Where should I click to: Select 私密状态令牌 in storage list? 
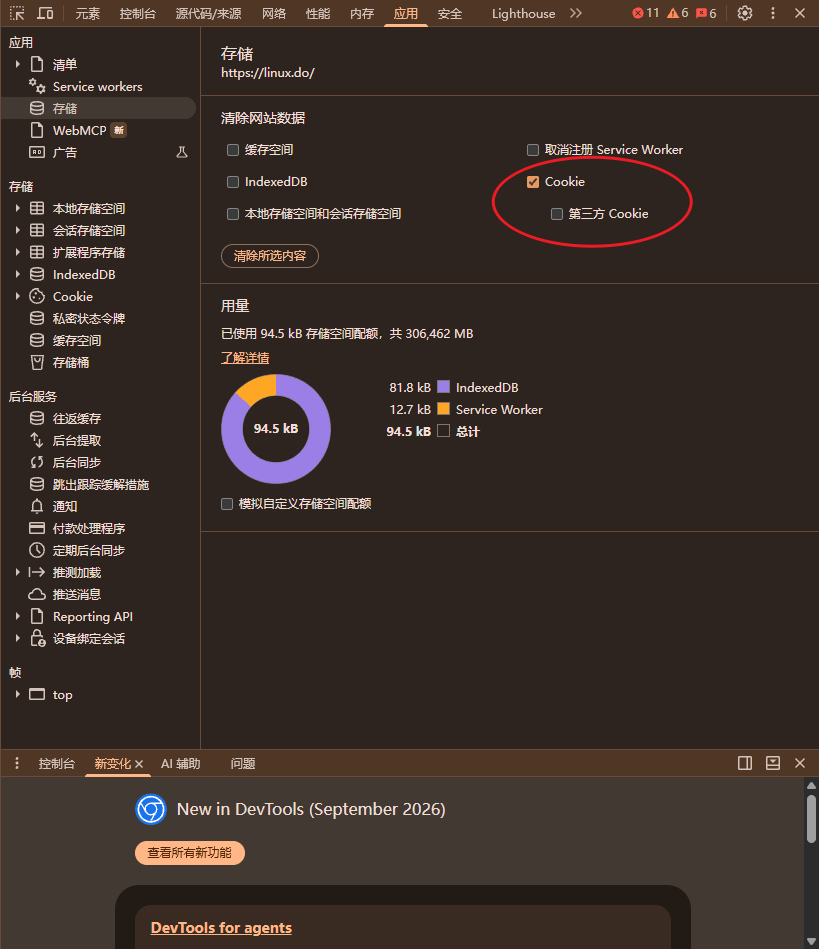(x=88, y=318)
